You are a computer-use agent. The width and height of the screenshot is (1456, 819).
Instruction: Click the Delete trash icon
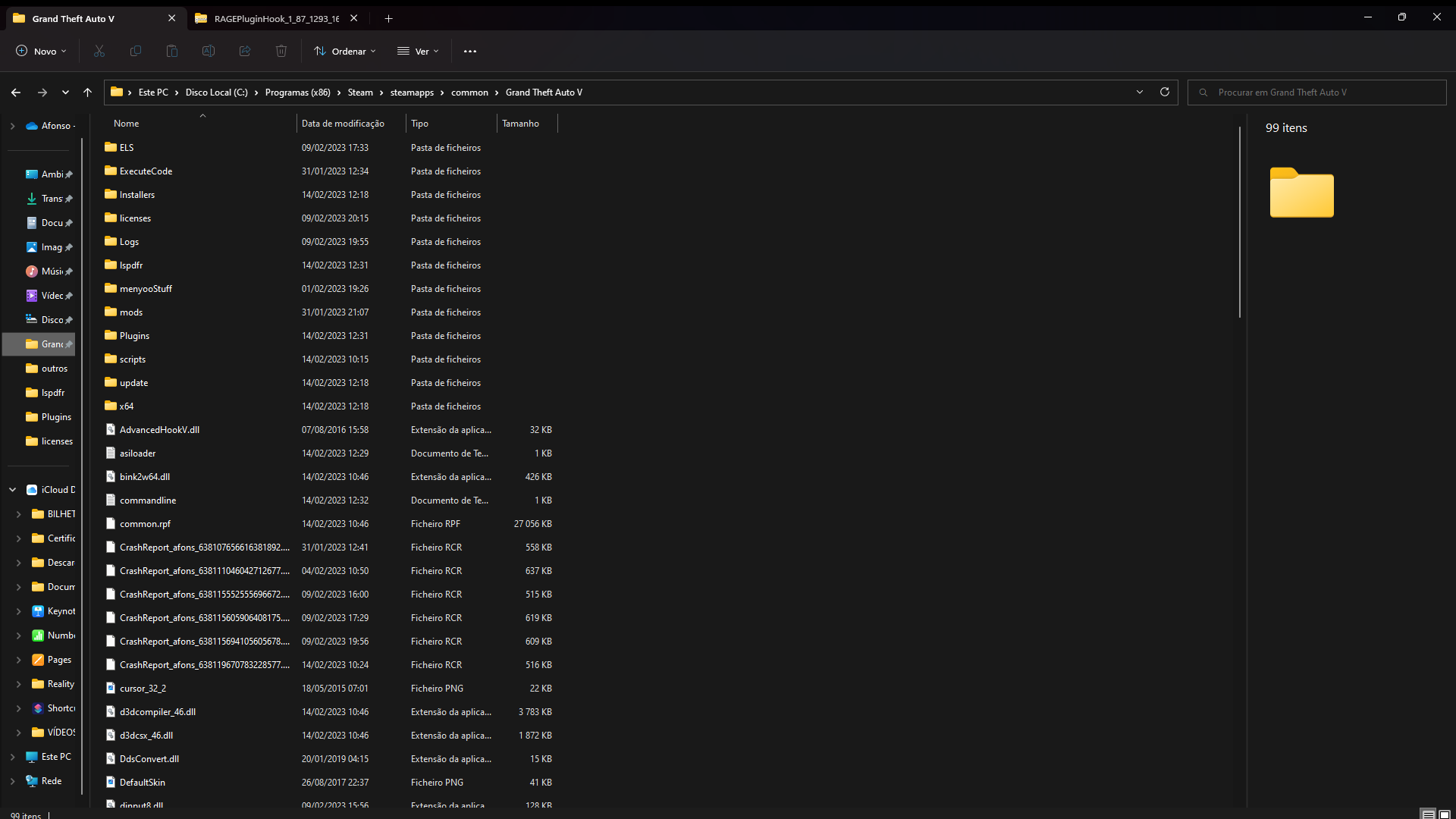click(281, 51)
